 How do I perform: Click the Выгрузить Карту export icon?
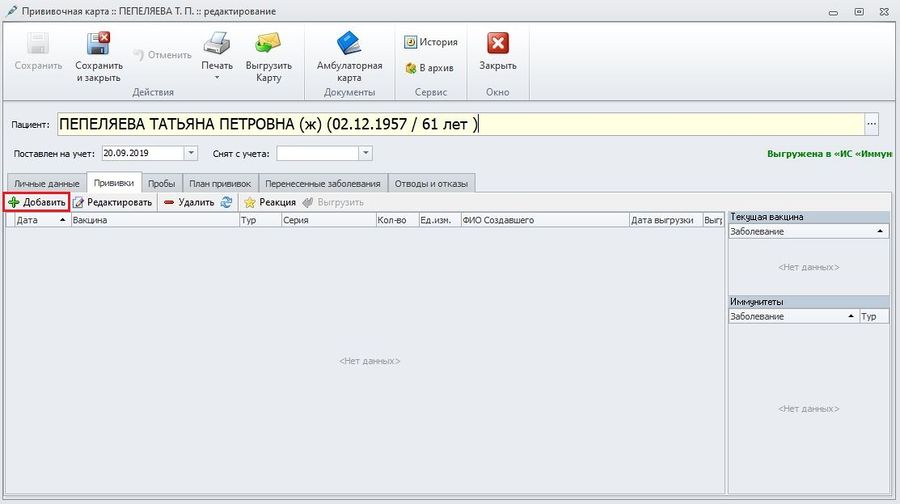coord(268,45)
